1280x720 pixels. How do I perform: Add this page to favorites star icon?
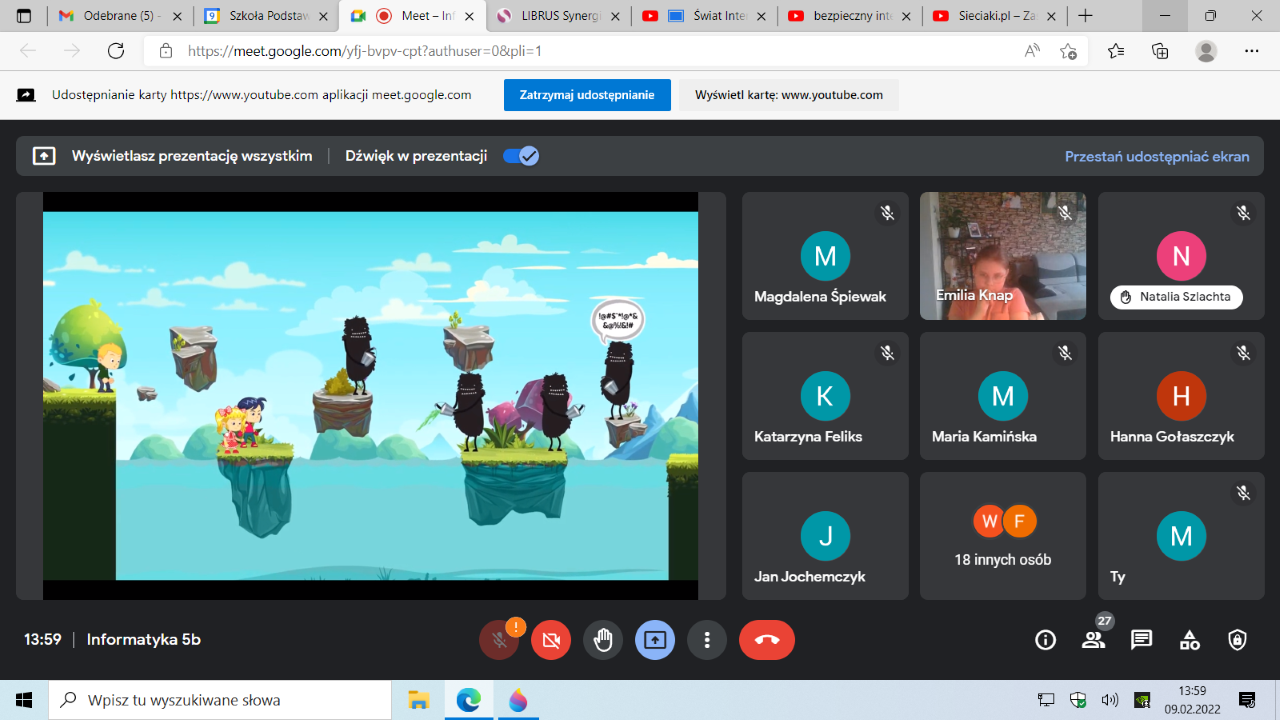1068,51
